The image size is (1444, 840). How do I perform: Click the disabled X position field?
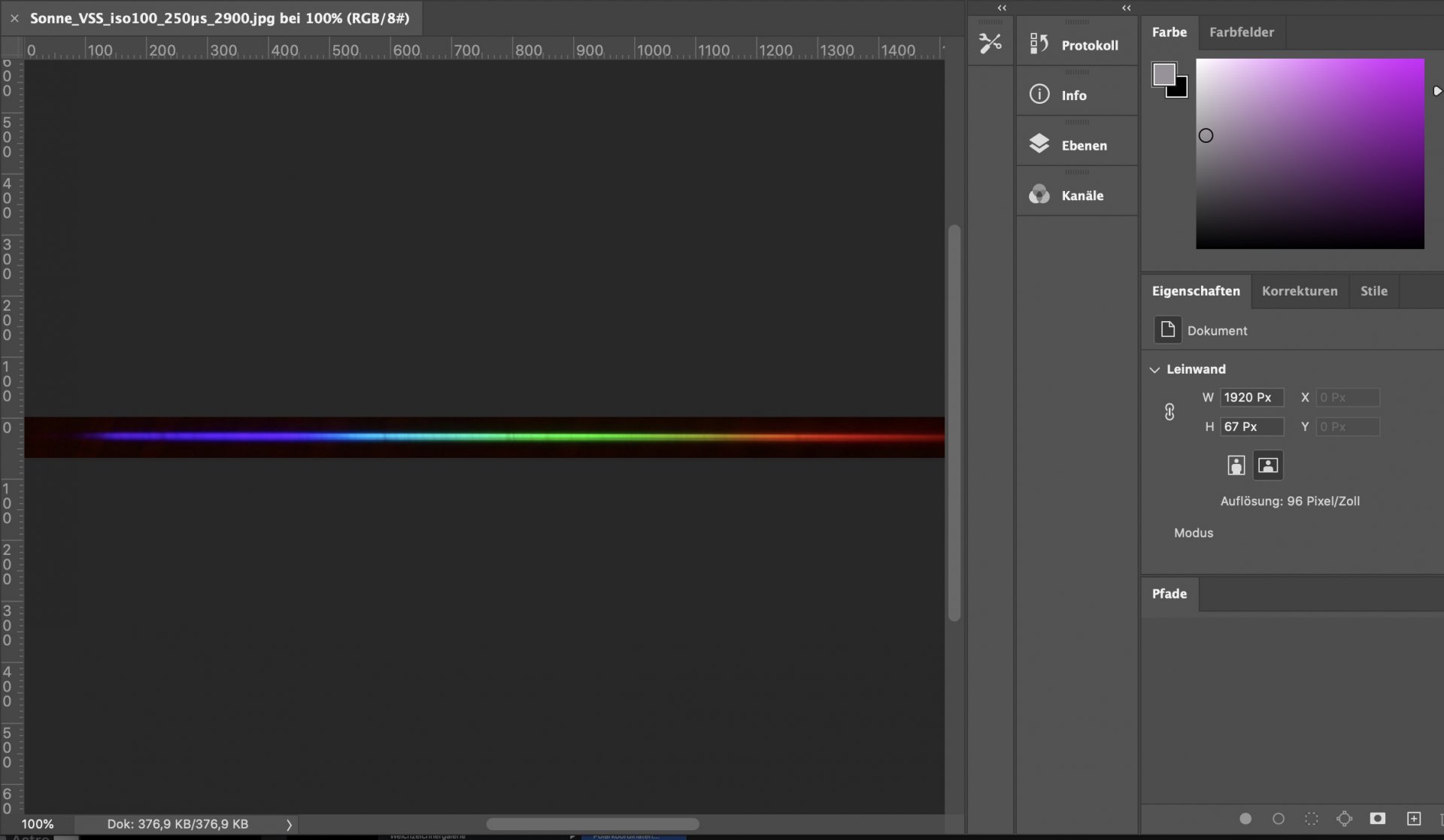pos(1348,397)
